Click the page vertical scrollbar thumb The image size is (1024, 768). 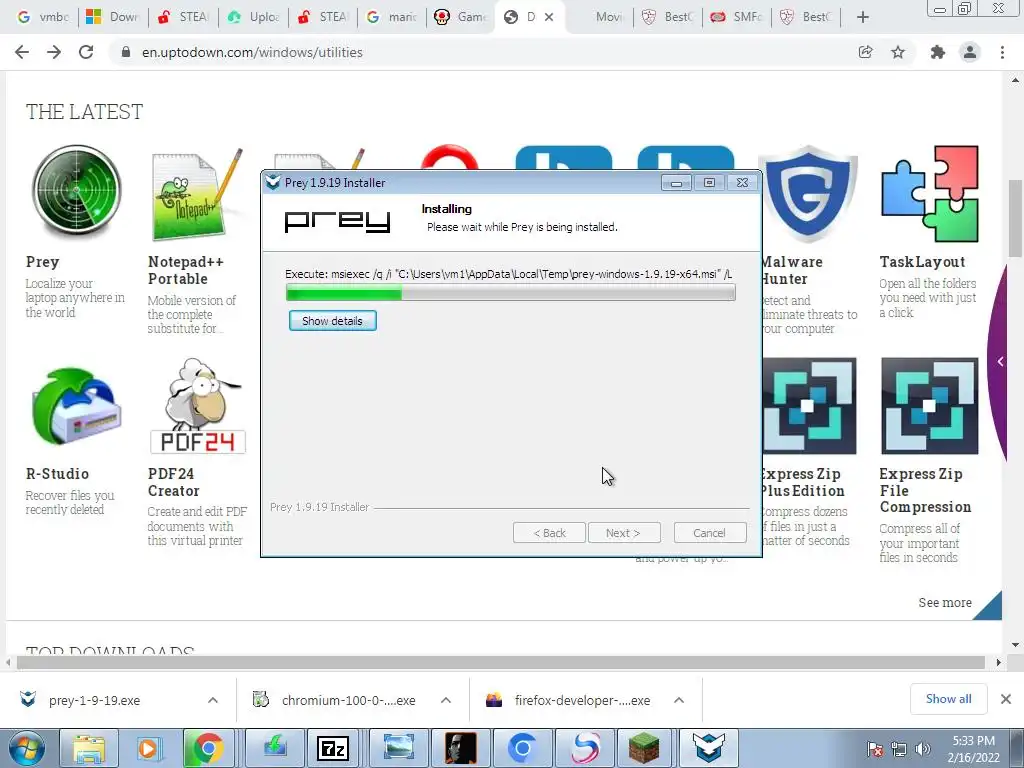click(1015, 217)
